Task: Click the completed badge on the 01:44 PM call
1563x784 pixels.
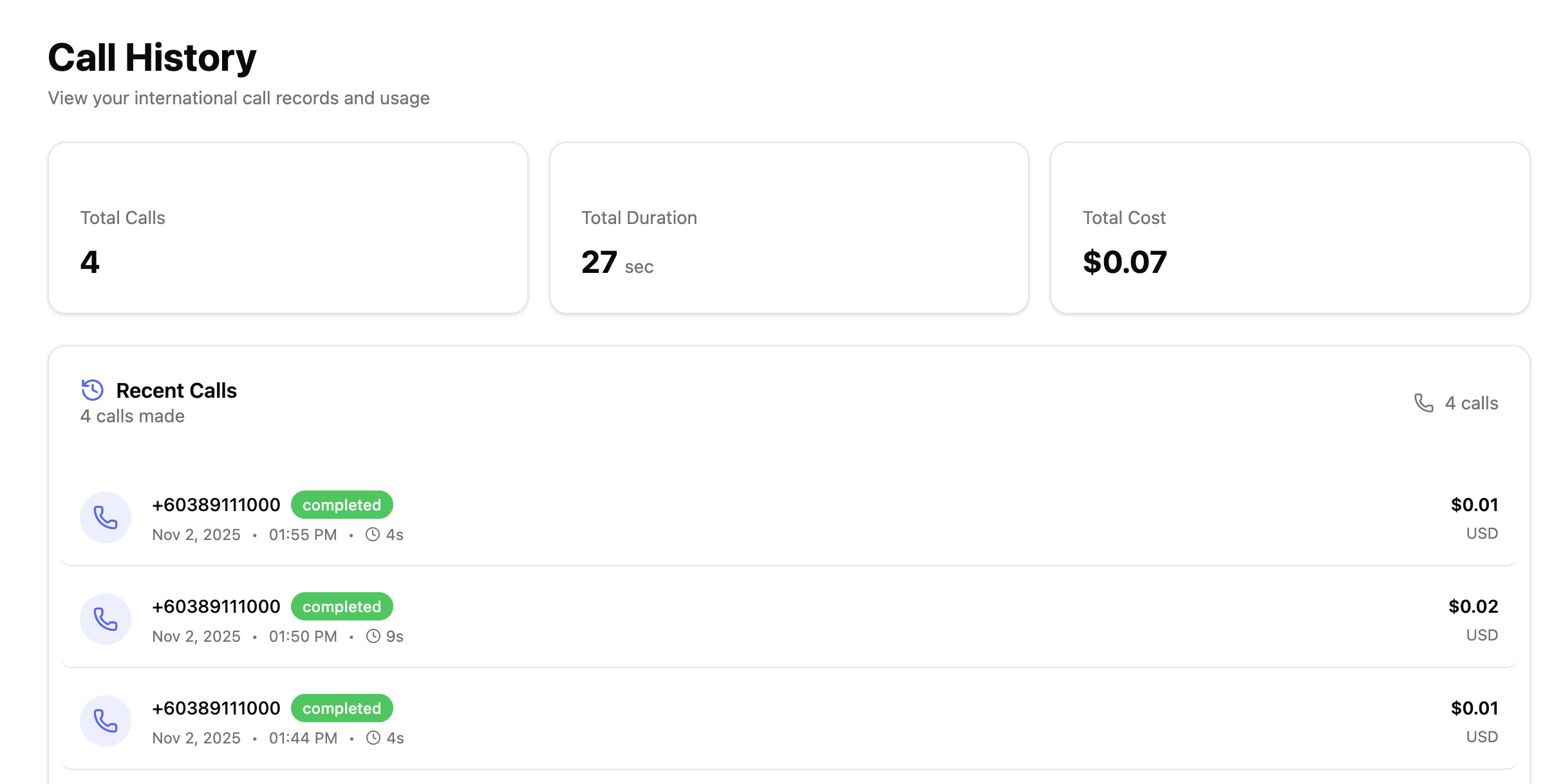Action: pyautogui.click(x=342, y=708)
